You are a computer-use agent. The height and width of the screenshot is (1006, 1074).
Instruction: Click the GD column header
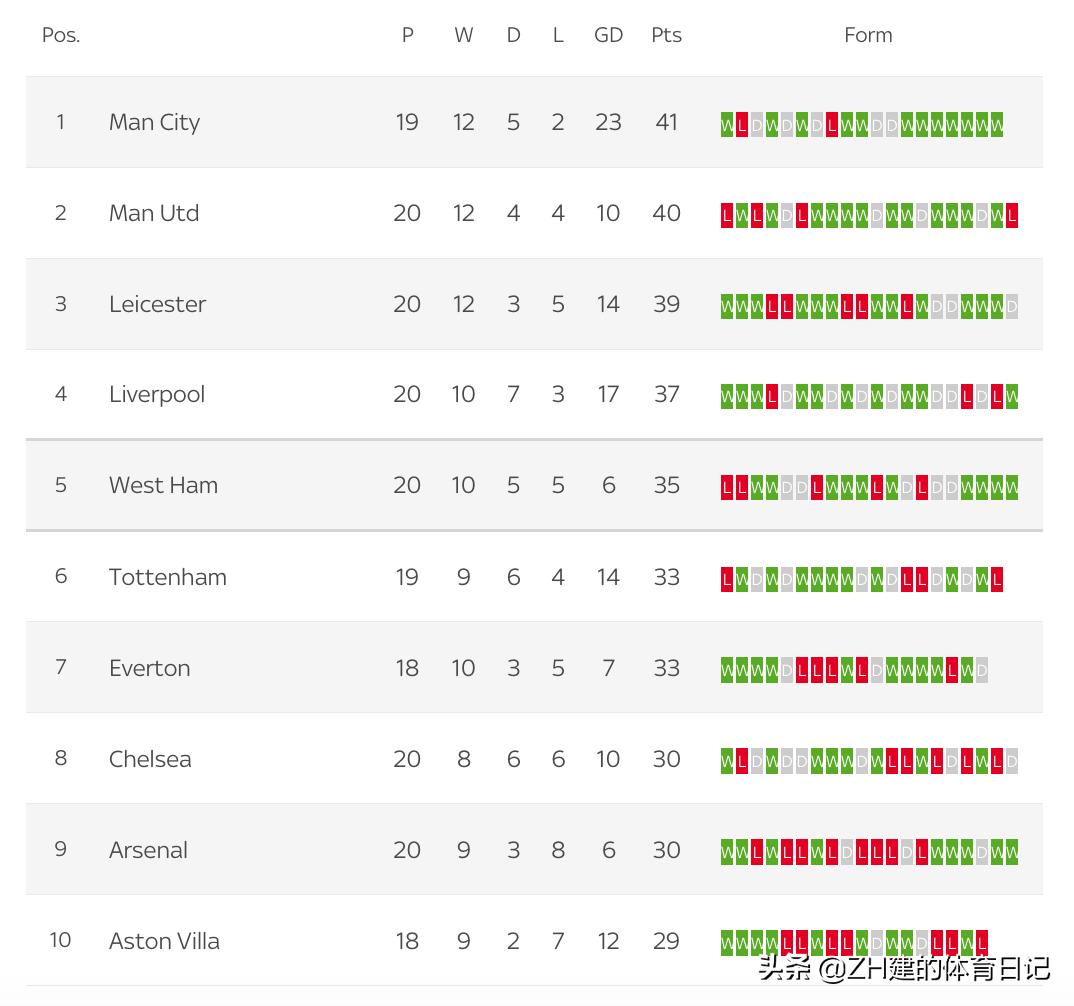(x=608, y=35)
